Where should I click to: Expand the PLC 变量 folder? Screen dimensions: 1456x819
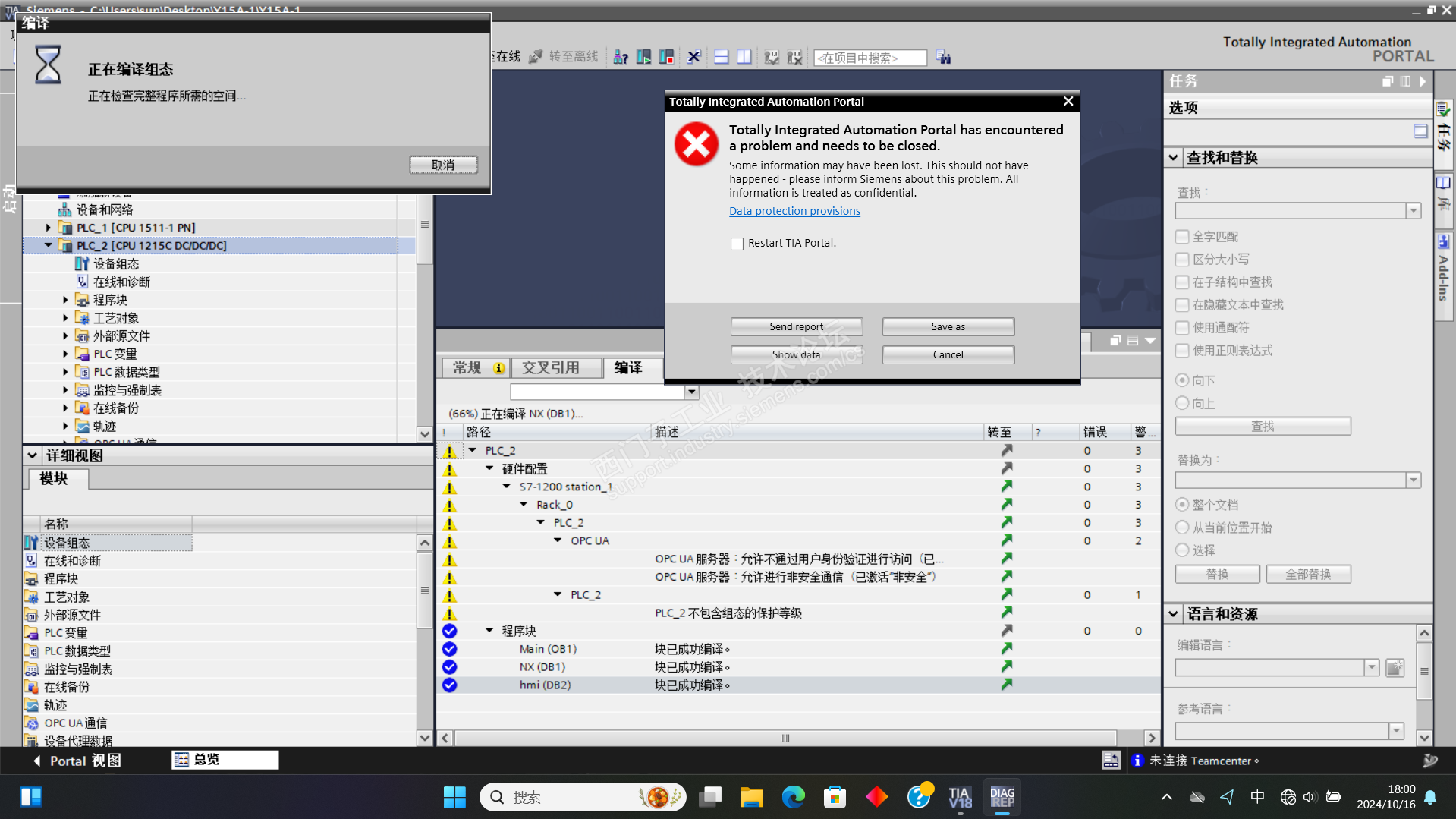pyautogui.click(x=65, y=354)
